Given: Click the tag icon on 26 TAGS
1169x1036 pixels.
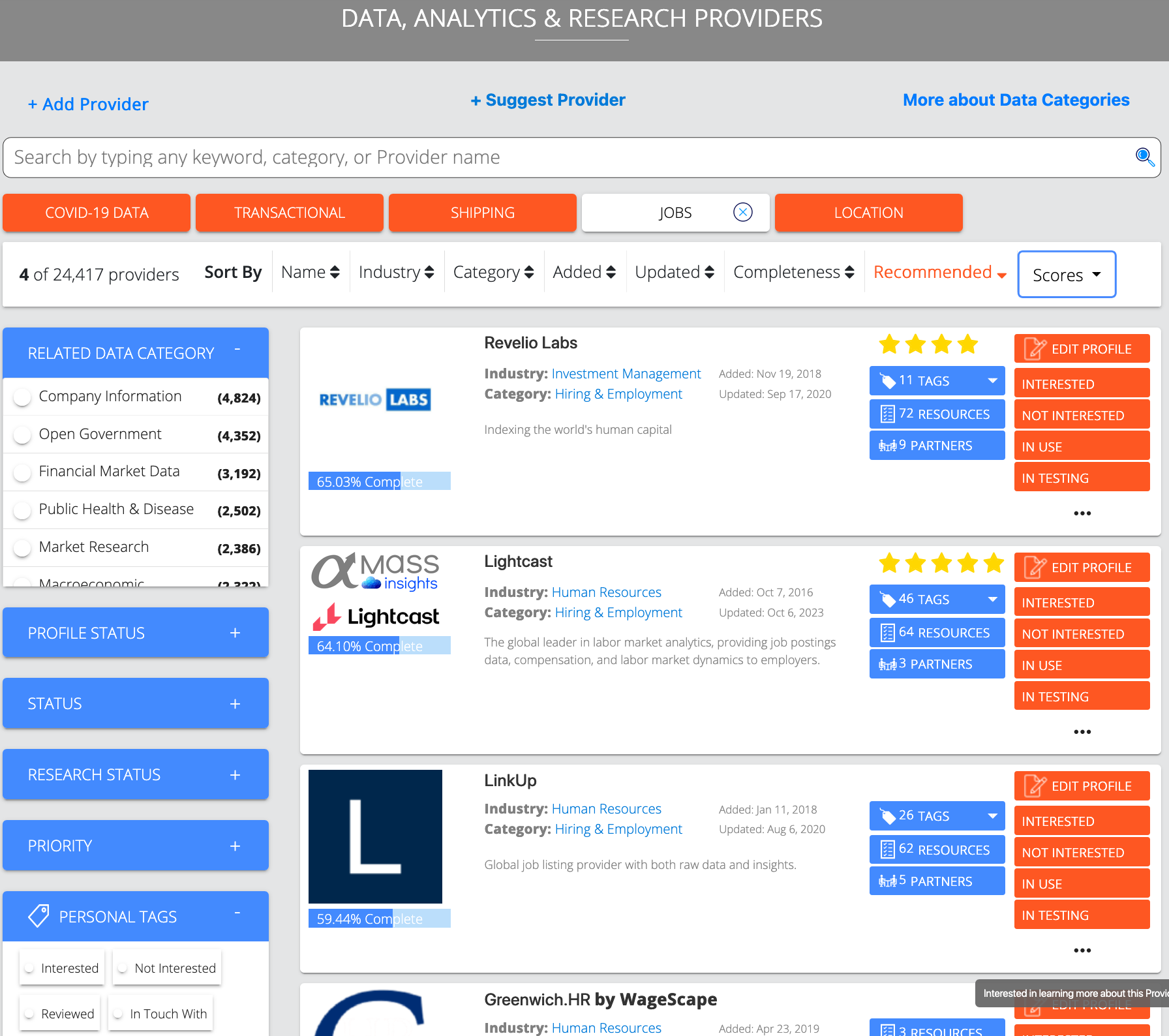Looking at the screenshot, I should 887,815.
